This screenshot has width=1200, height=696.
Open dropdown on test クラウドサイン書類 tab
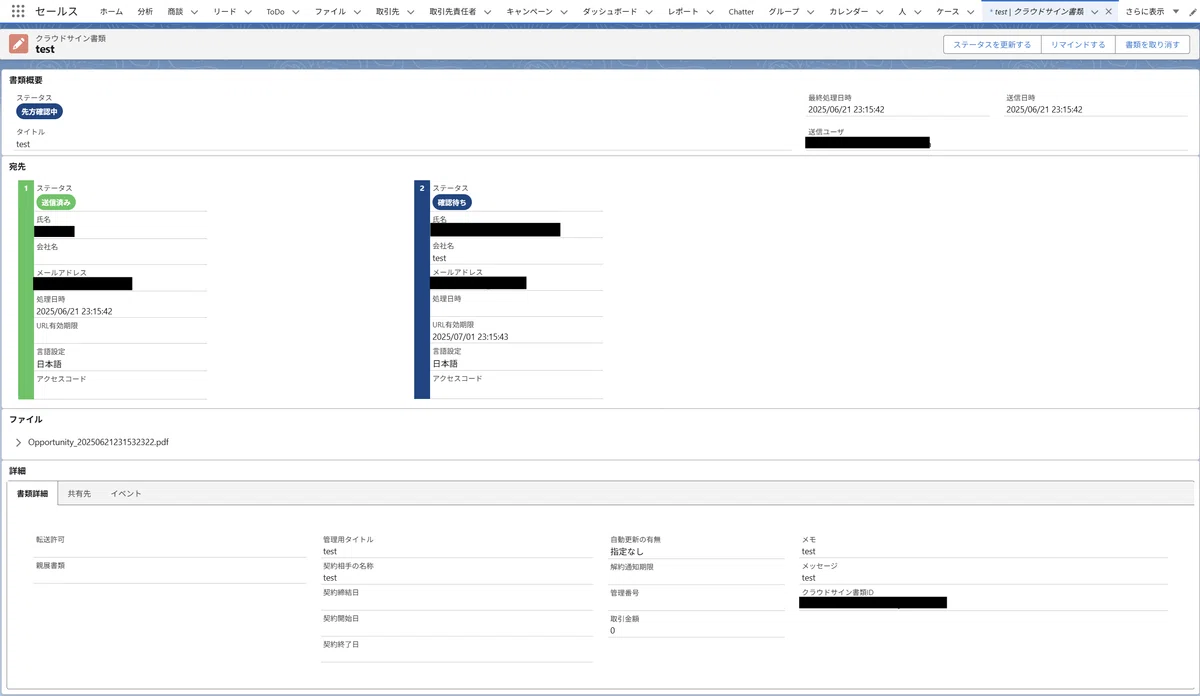pyautogui.click(x=1094, y=11)
